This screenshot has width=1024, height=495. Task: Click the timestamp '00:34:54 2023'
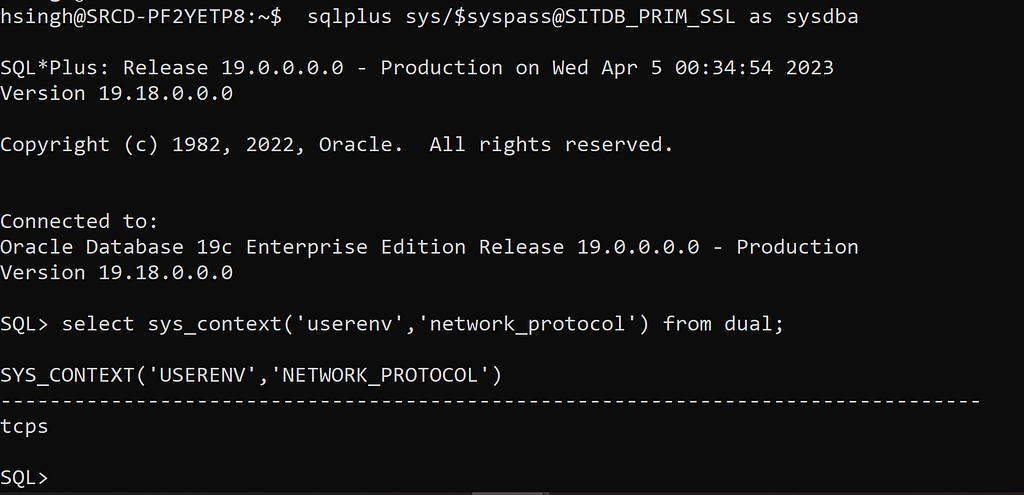[754, 68]
